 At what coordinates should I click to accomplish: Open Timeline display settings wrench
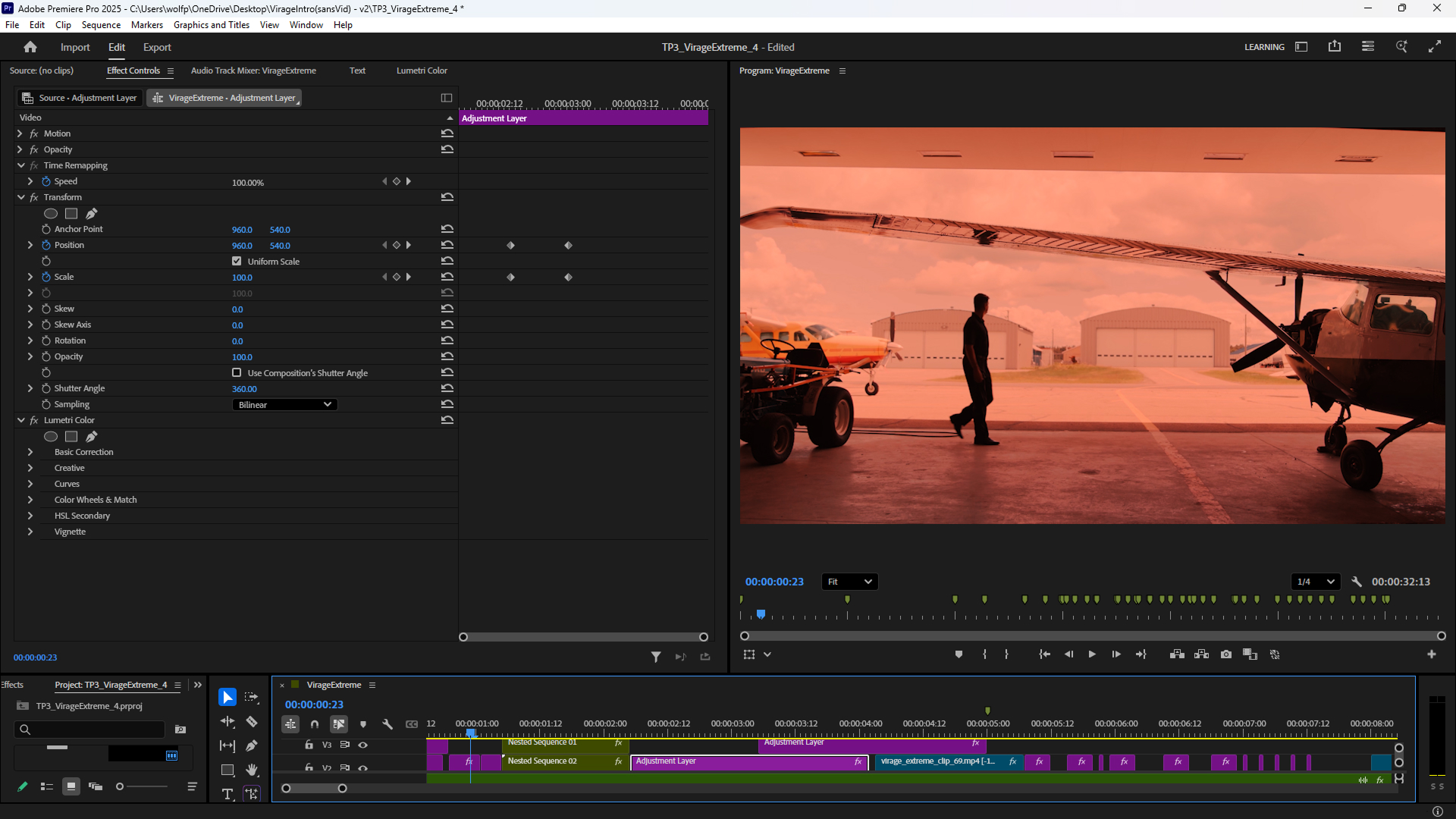(388, 724)
